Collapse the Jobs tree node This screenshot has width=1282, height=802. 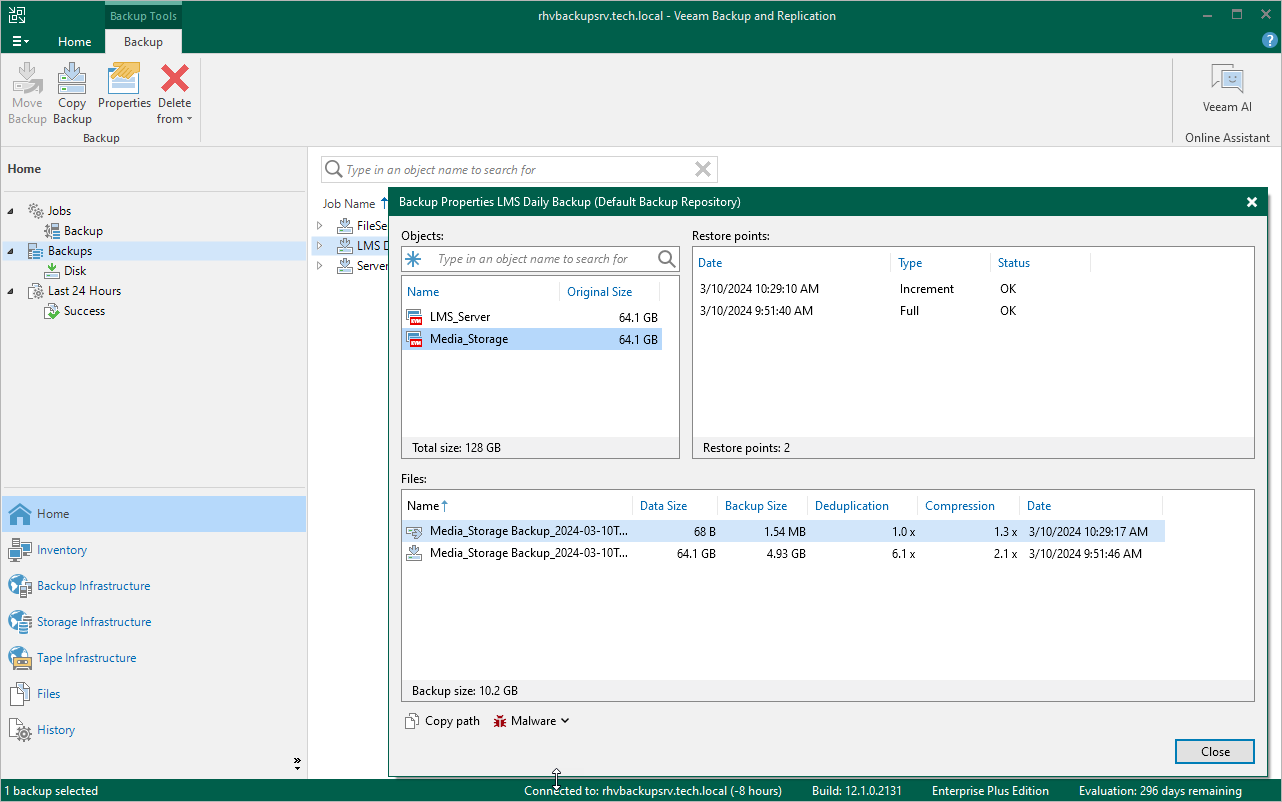(x=11, y=211)
